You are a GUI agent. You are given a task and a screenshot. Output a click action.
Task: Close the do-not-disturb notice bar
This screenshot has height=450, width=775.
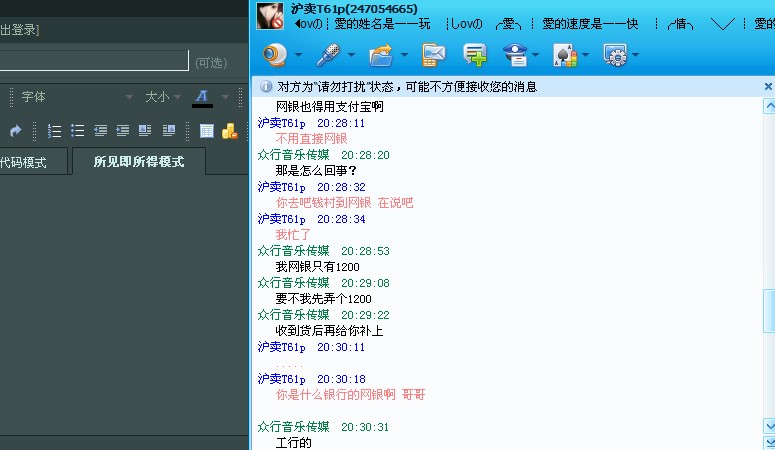(768, 87)
